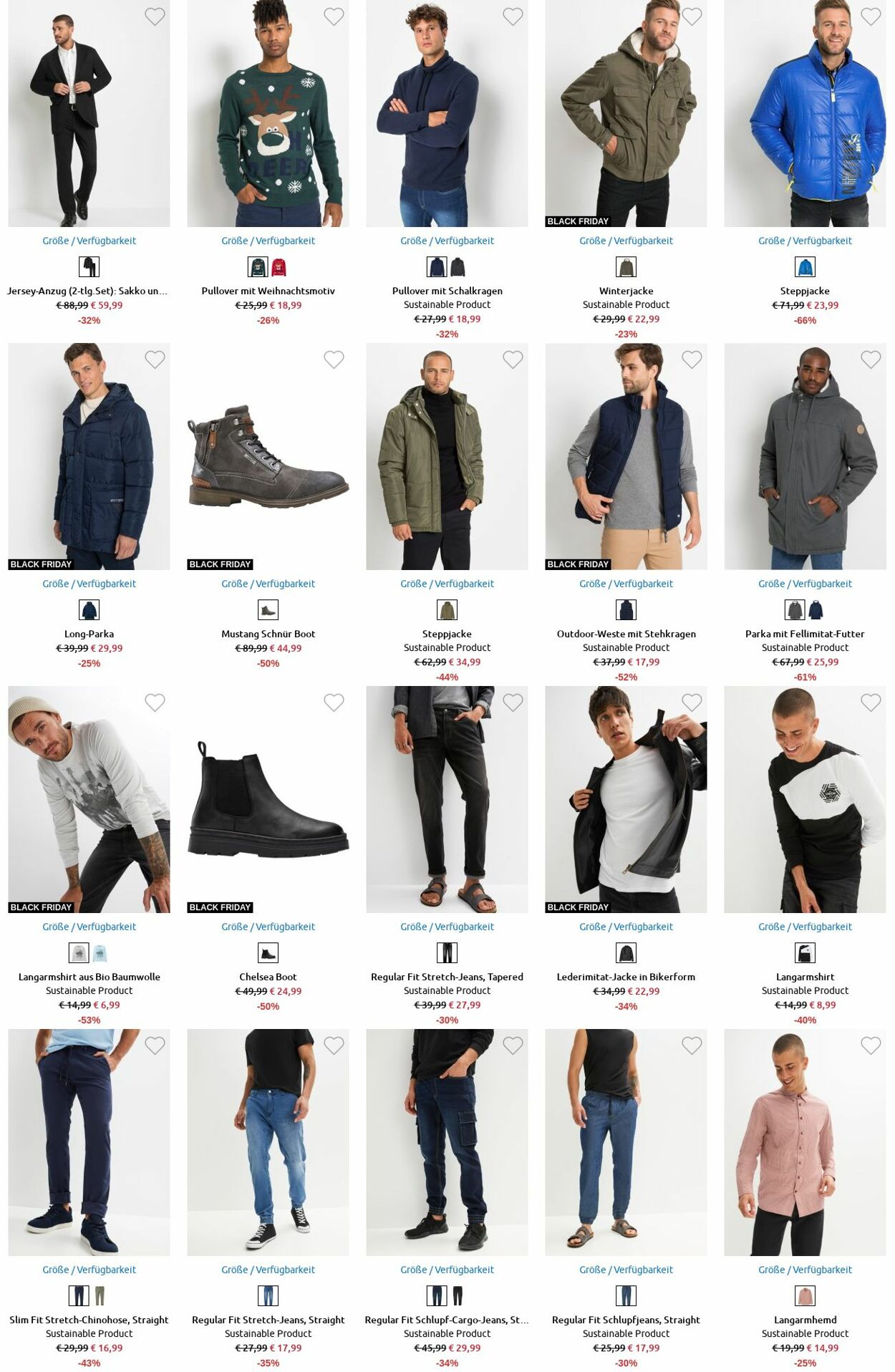The width and height of the screenshot is (895, 1372).
Task: View olive Steppjacke product image
Action: (x=447, y=456)
